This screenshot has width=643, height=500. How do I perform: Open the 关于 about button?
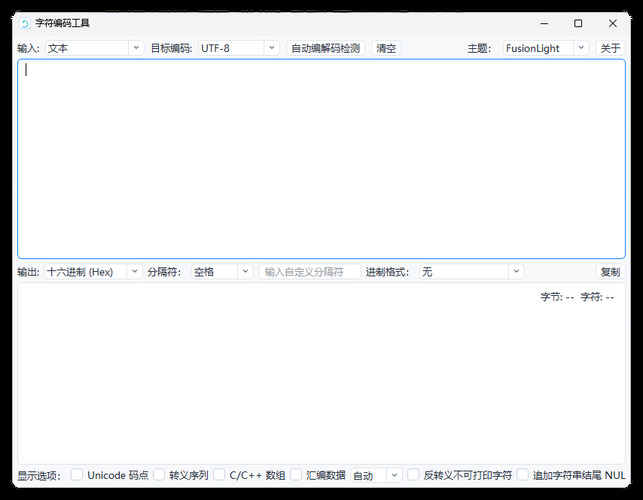pyautogui.click(x=610, y=48)
